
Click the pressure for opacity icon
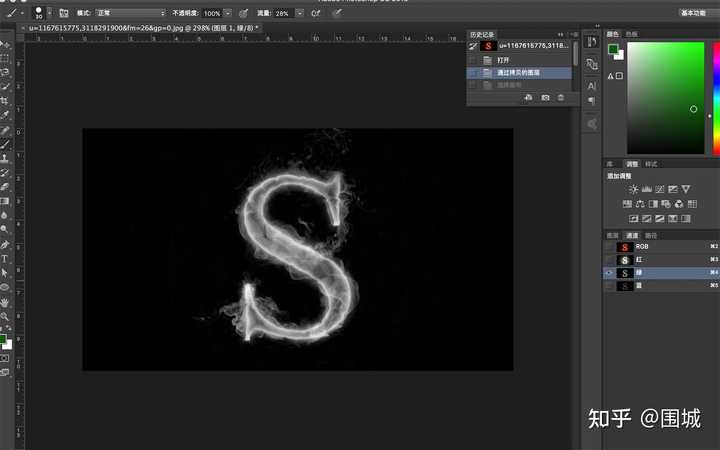[244, 13]
